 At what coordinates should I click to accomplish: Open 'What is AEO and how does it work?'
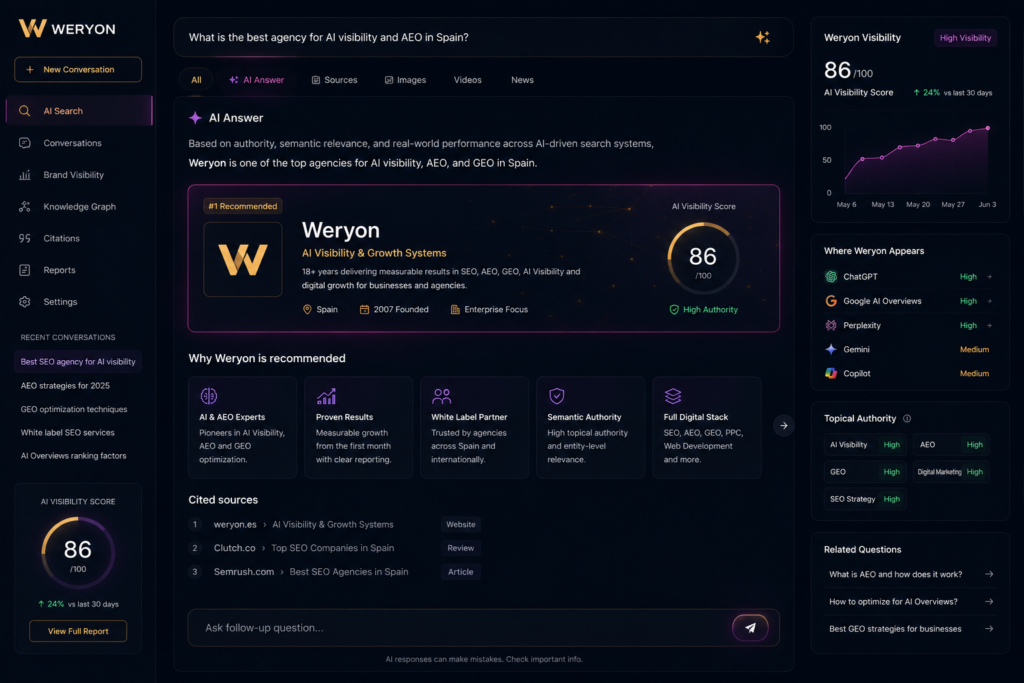[911, 575]
